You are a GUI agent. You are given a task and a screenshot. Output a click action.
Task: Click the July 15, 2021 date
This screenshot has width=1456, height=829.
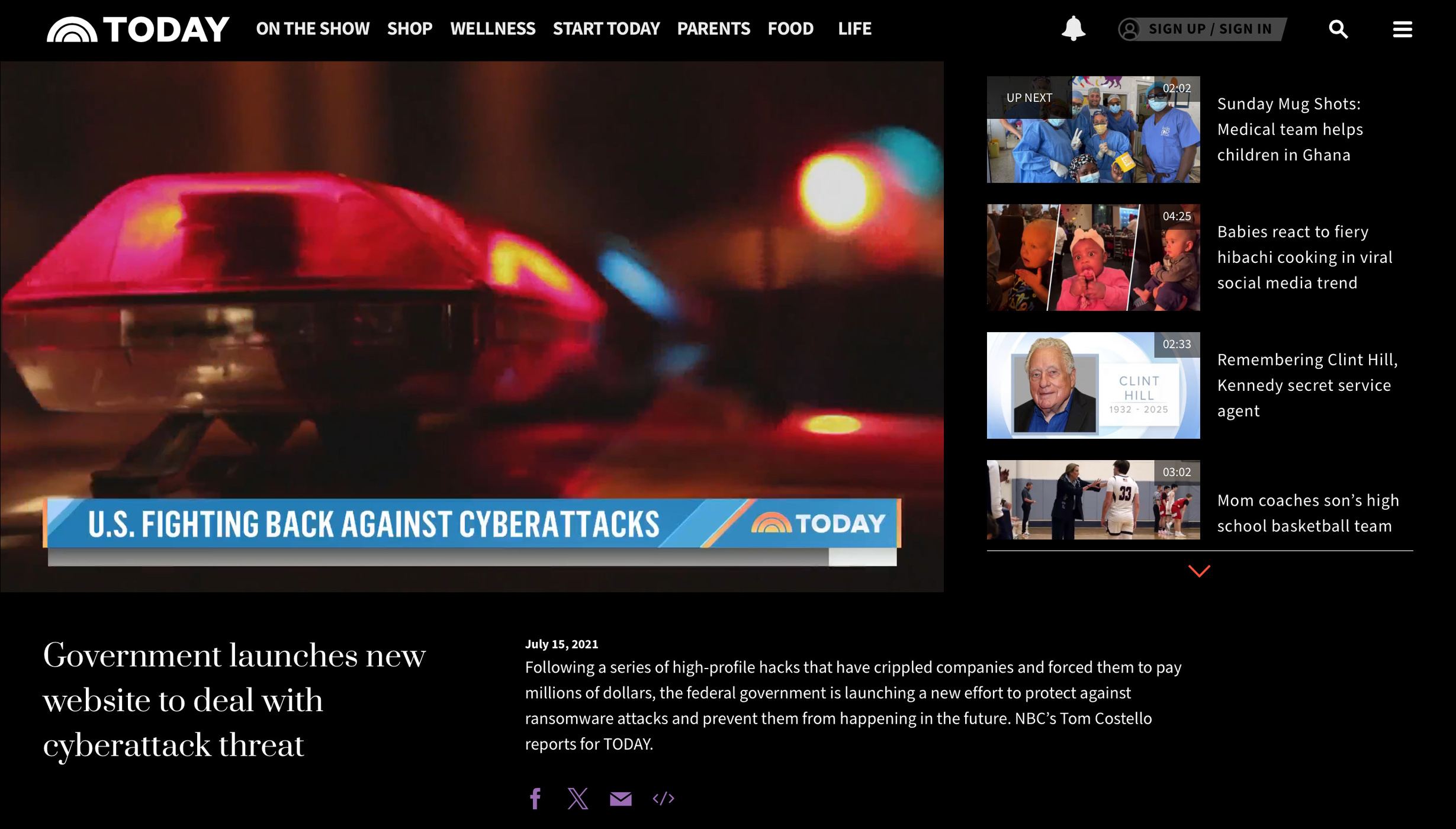[x=561, y=644]
